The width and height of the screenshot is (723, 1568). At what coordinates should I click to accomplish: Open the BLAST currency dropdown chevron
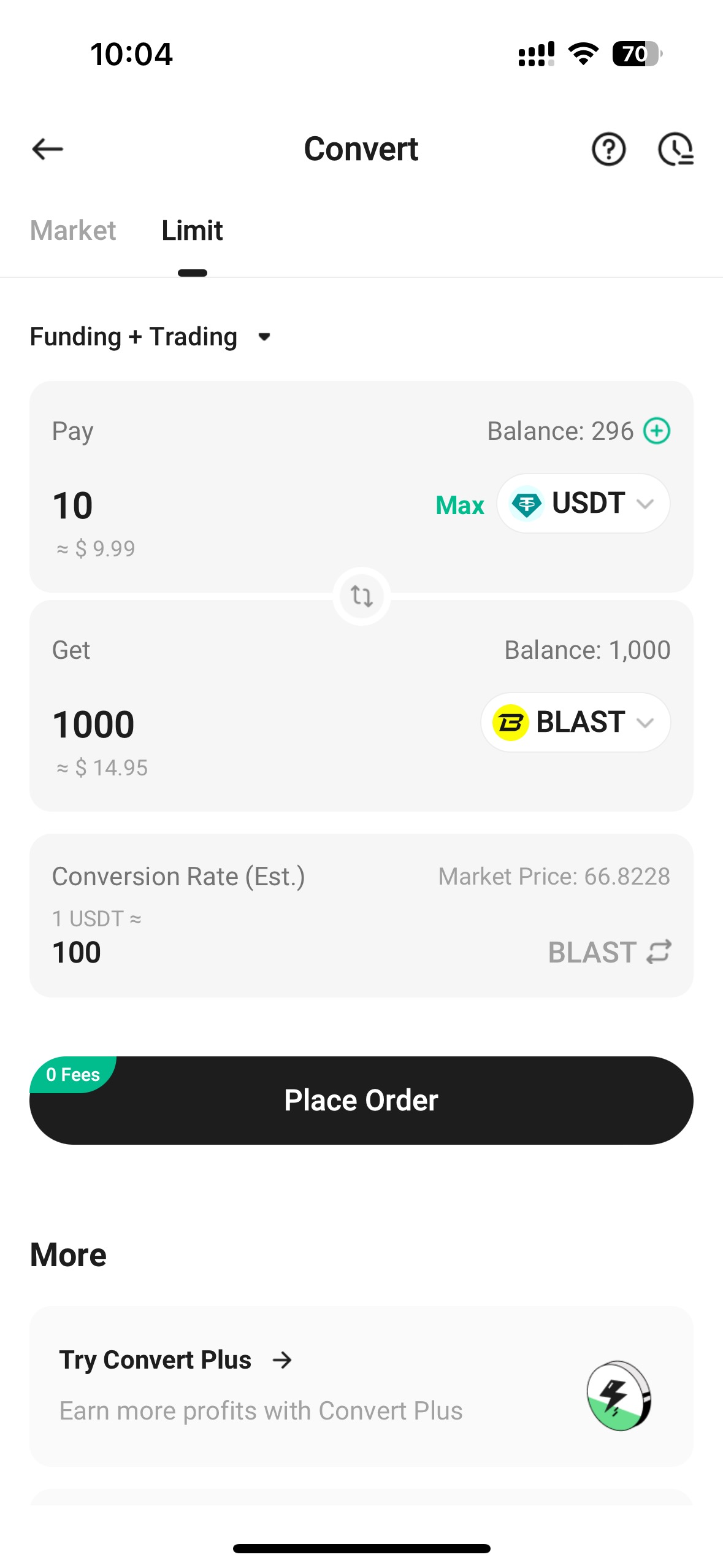click(x=645, y=723)
